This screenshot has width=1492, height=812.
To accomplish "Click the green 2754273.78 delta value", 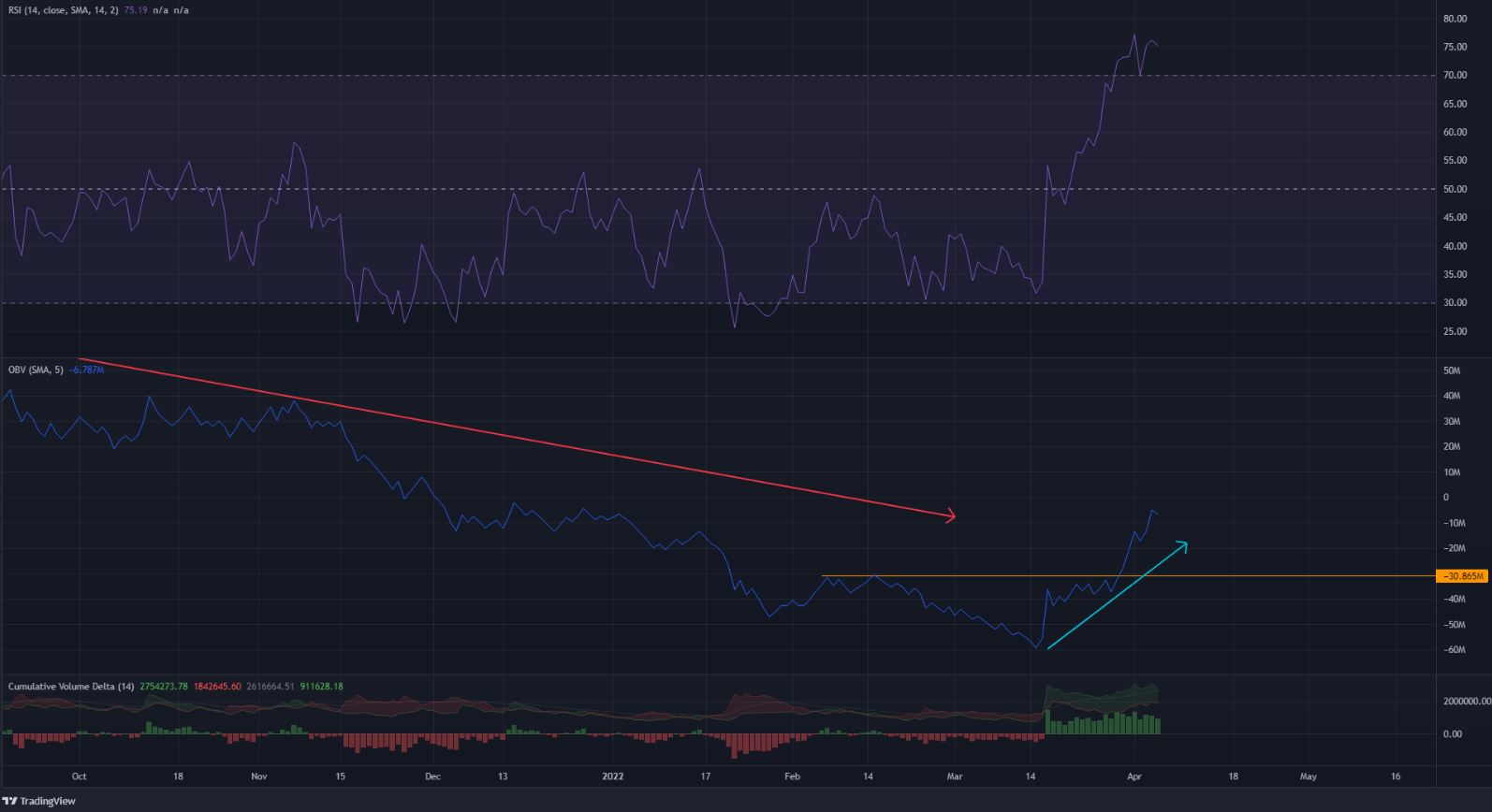I will tap(164, 687).
